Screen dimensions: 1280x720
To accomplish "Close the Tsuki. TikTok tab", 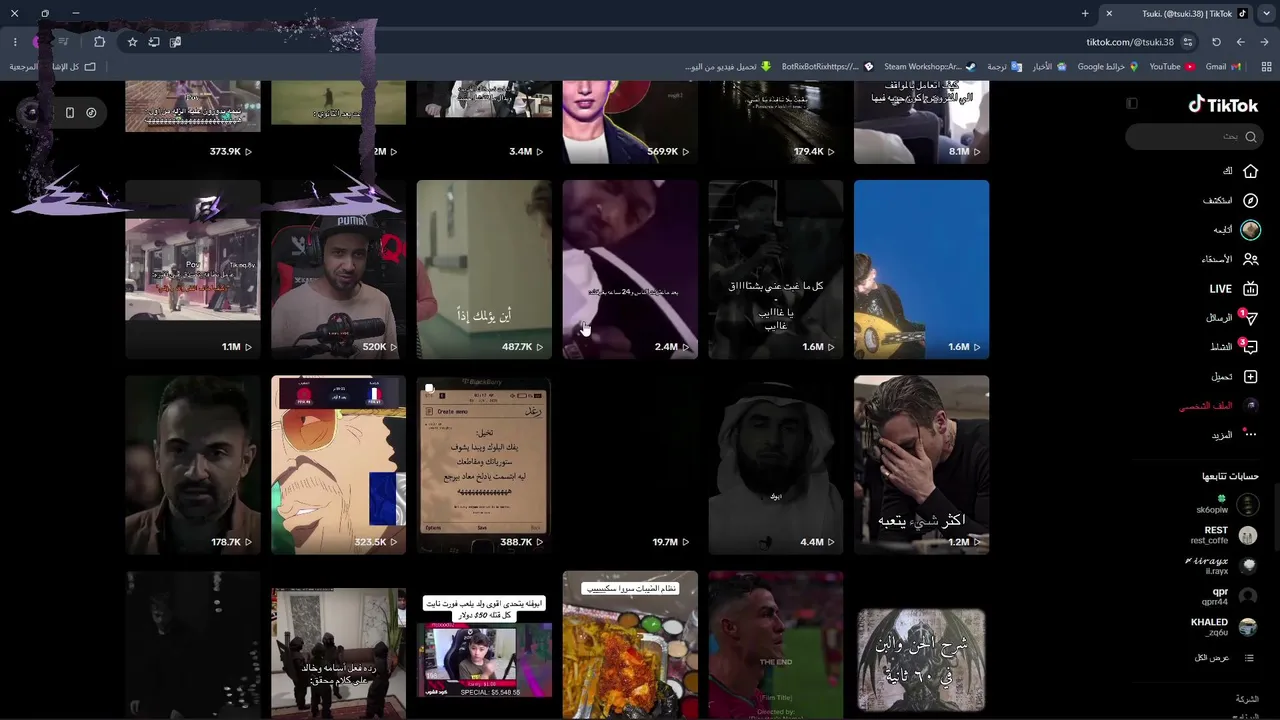I will pos(1109,14).
